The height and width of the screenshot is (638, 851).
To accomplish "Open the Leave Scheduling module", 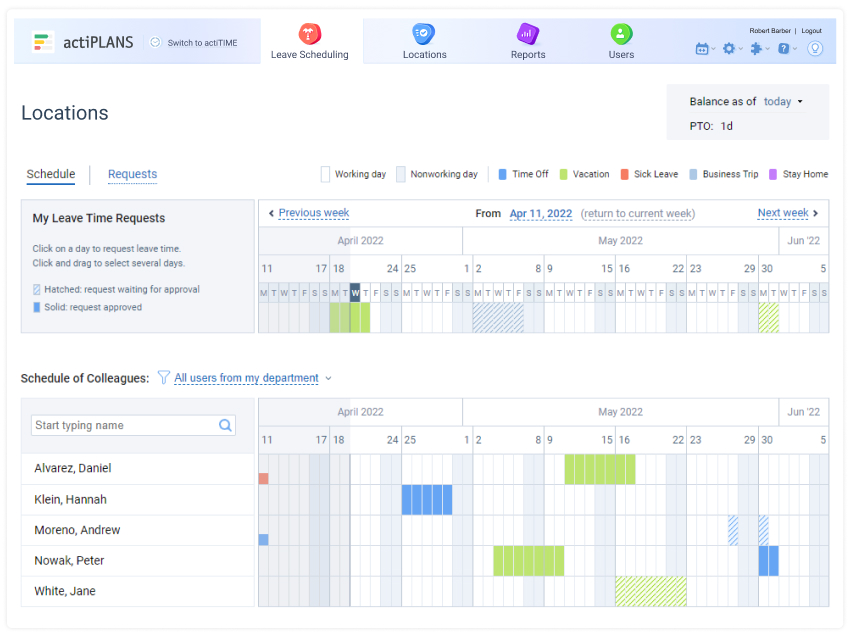I will [x=309, y=40].
